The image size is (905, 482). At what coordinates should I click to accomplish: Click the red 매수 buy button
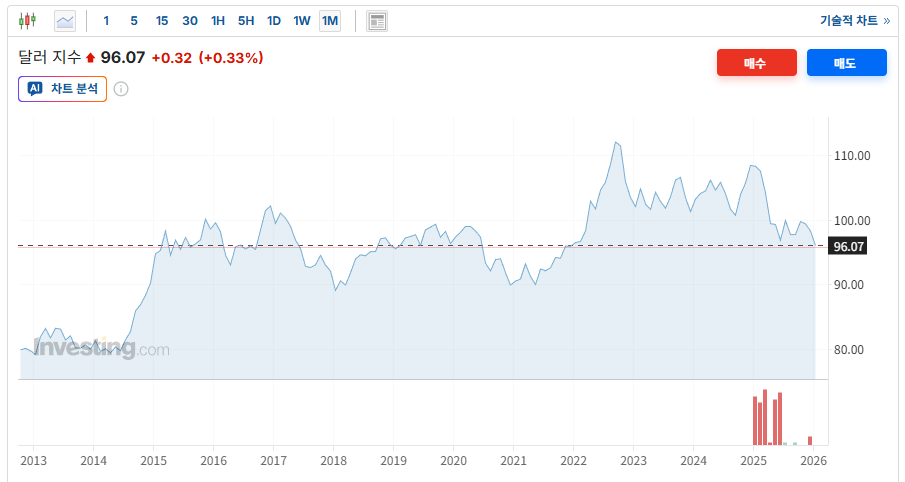click(x=757, y=62)
